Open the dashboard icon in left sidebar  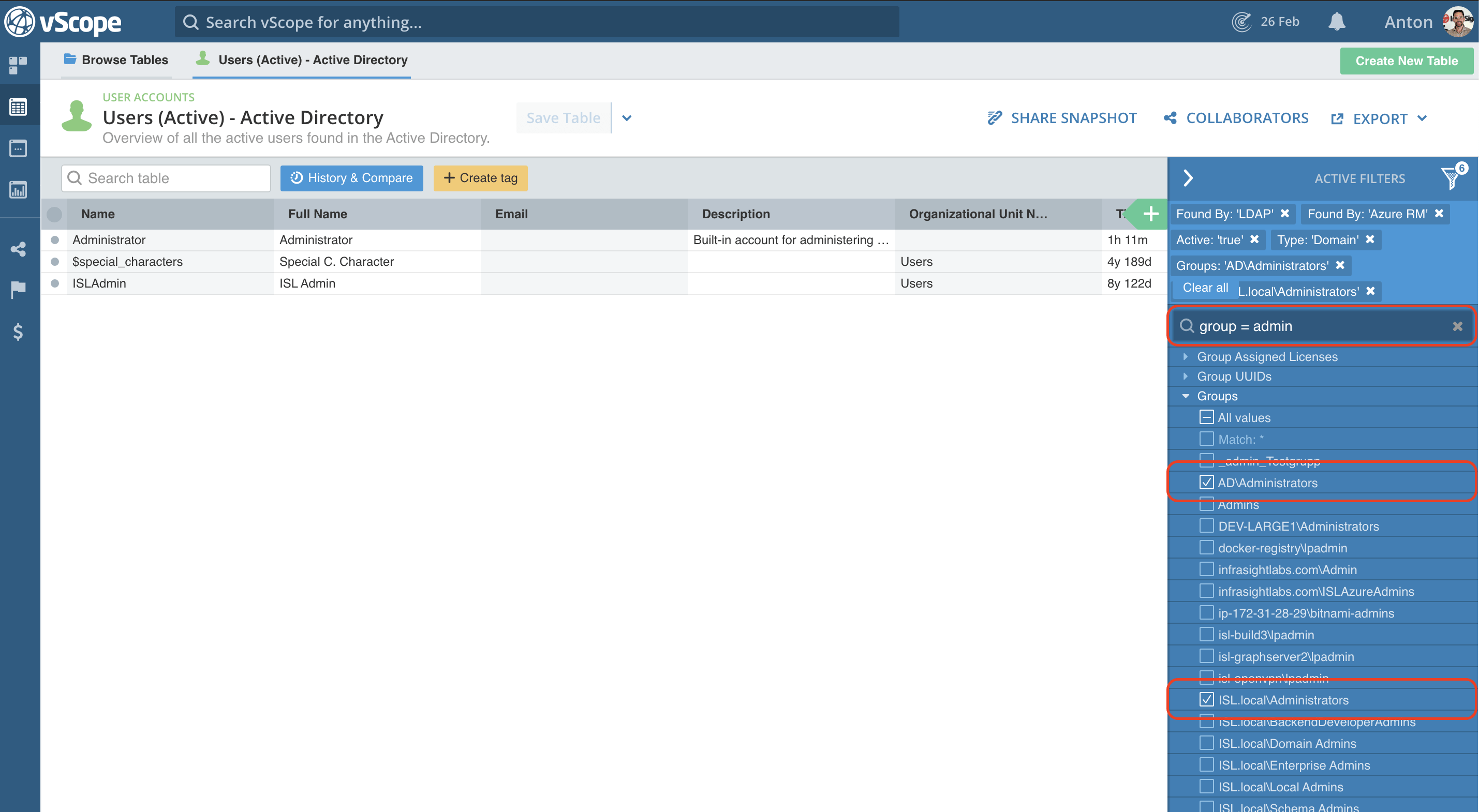(18, 65)
